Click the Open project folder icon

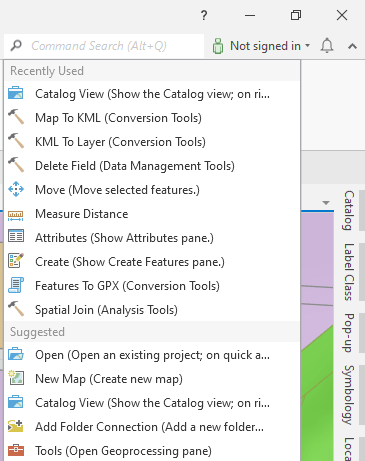coord(16,354)
